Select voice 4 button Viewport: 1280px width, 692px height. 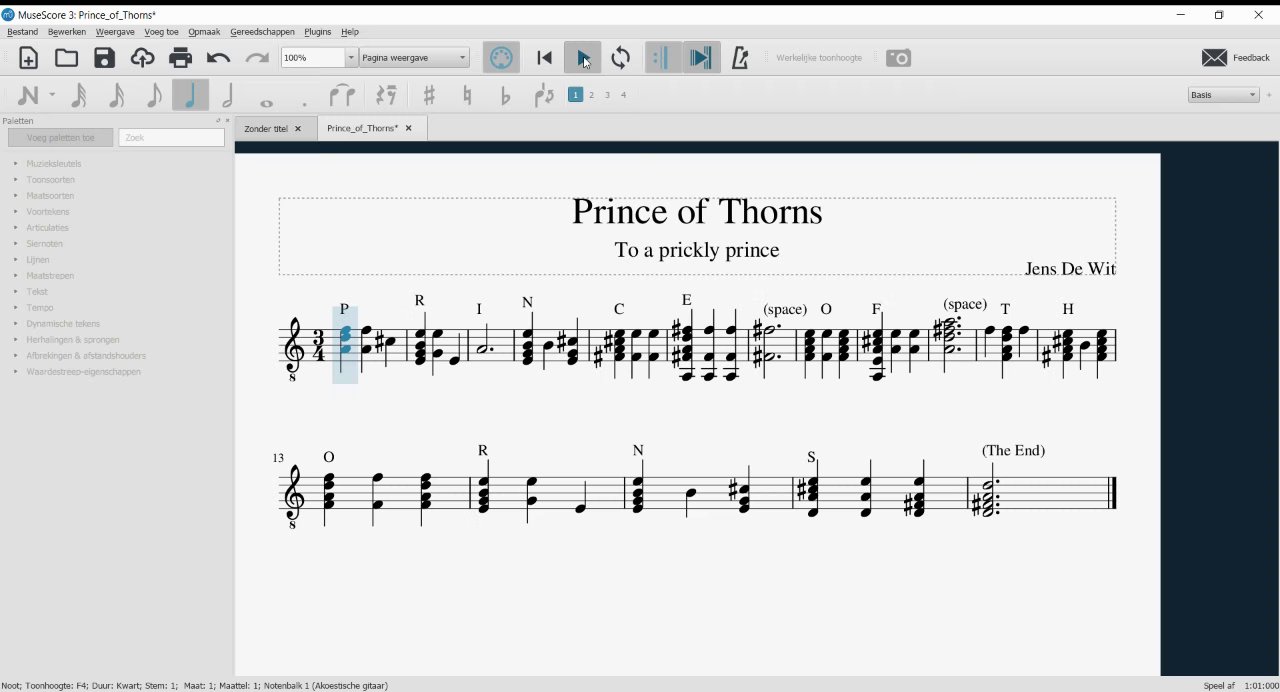[x=623, y=95]
